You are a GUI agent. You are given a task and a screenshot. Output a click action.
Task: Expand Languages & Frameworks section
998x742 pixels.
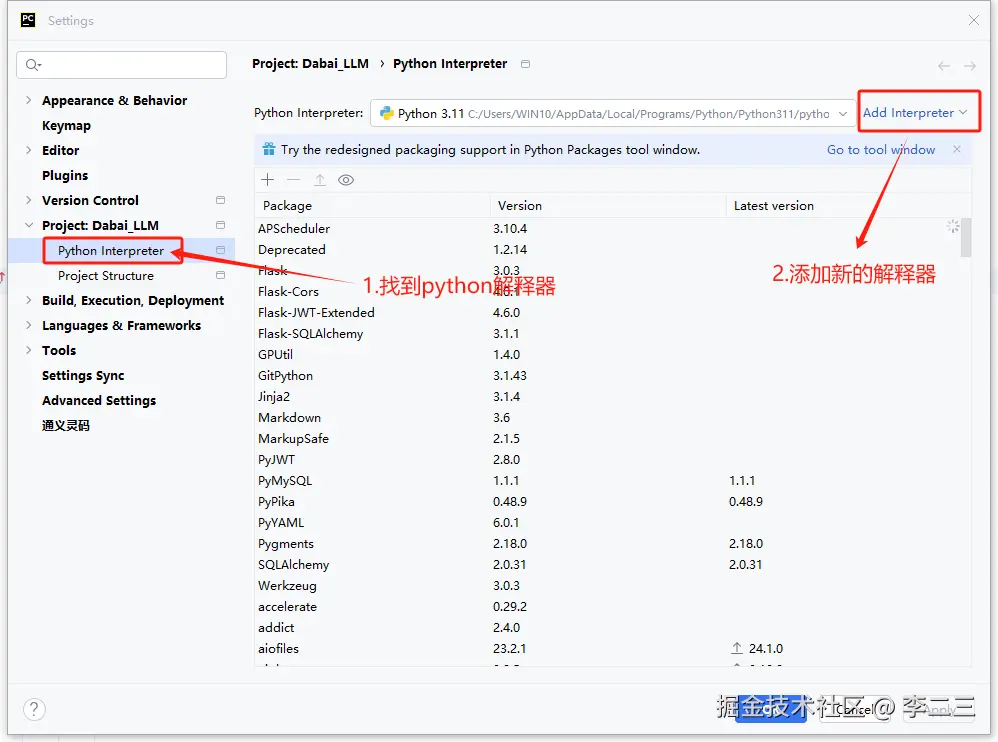(x=29, y=325)
